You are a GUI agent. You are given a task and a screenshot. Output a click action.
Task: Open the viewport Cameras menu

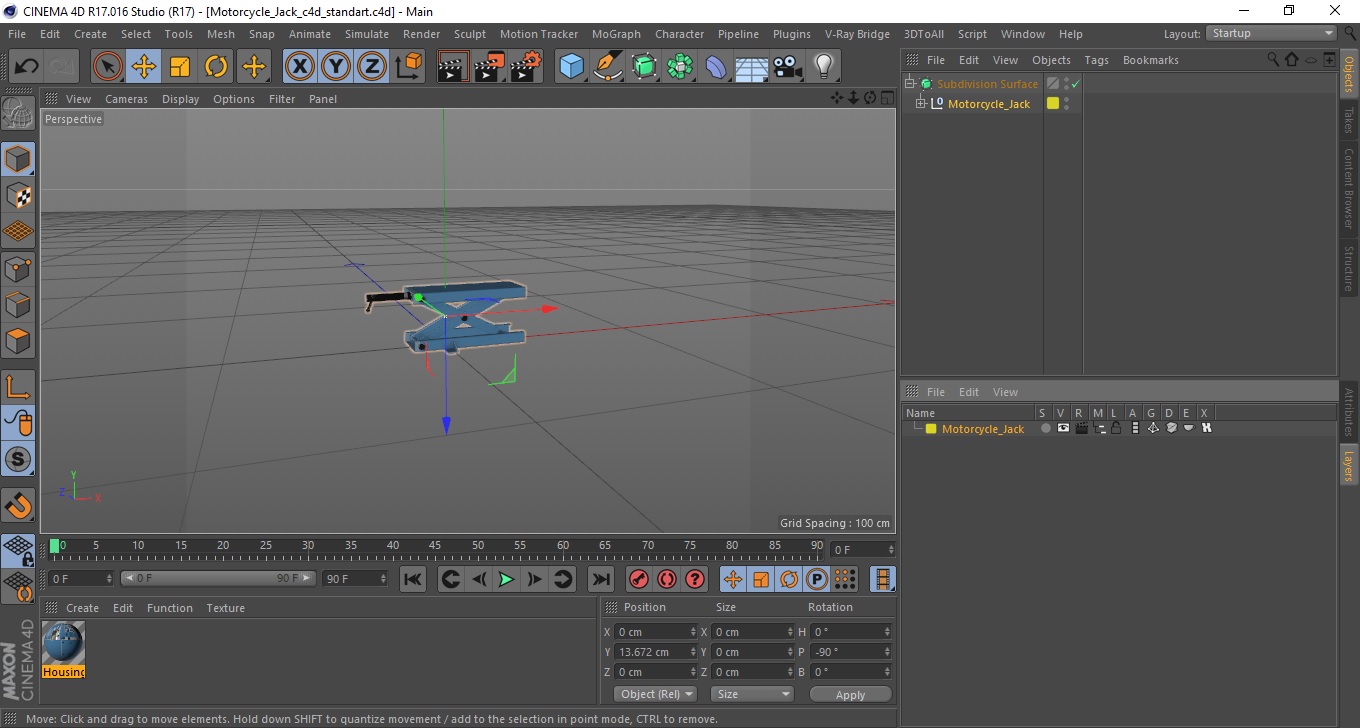(x=126, y=99)
